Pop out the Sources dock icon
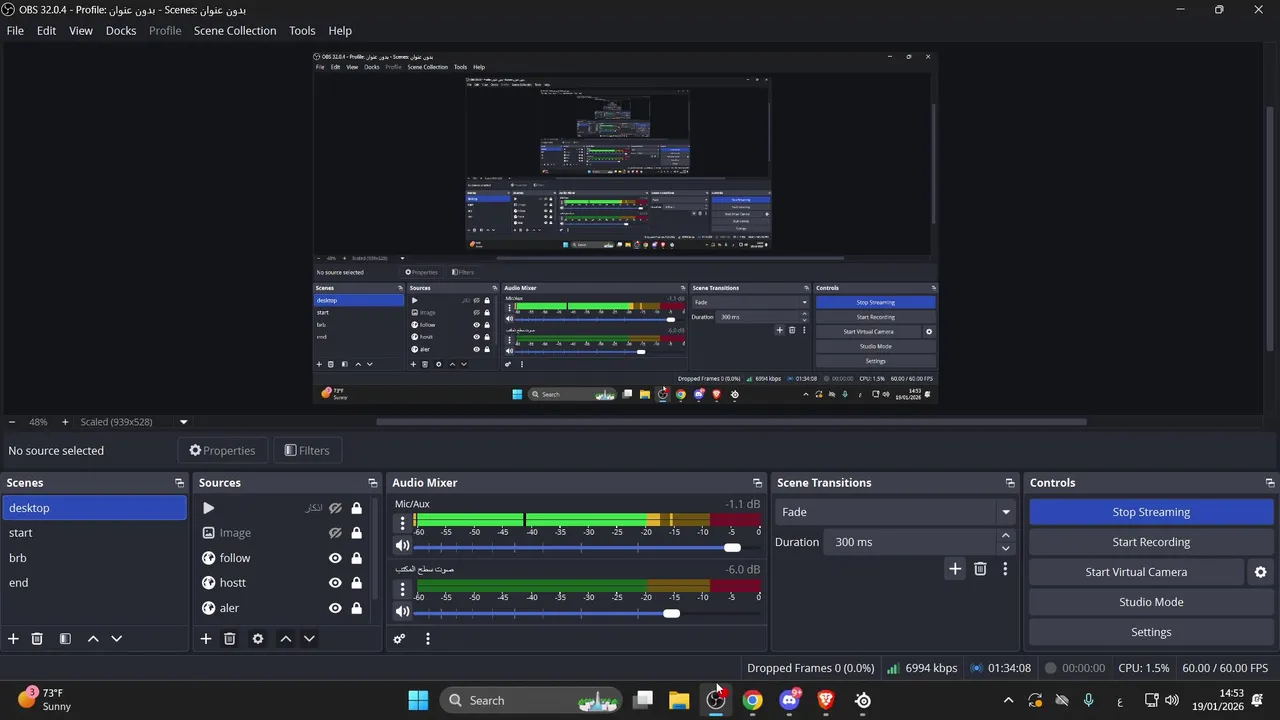Viewport: 1280px width, 720px height. (373, 483)
